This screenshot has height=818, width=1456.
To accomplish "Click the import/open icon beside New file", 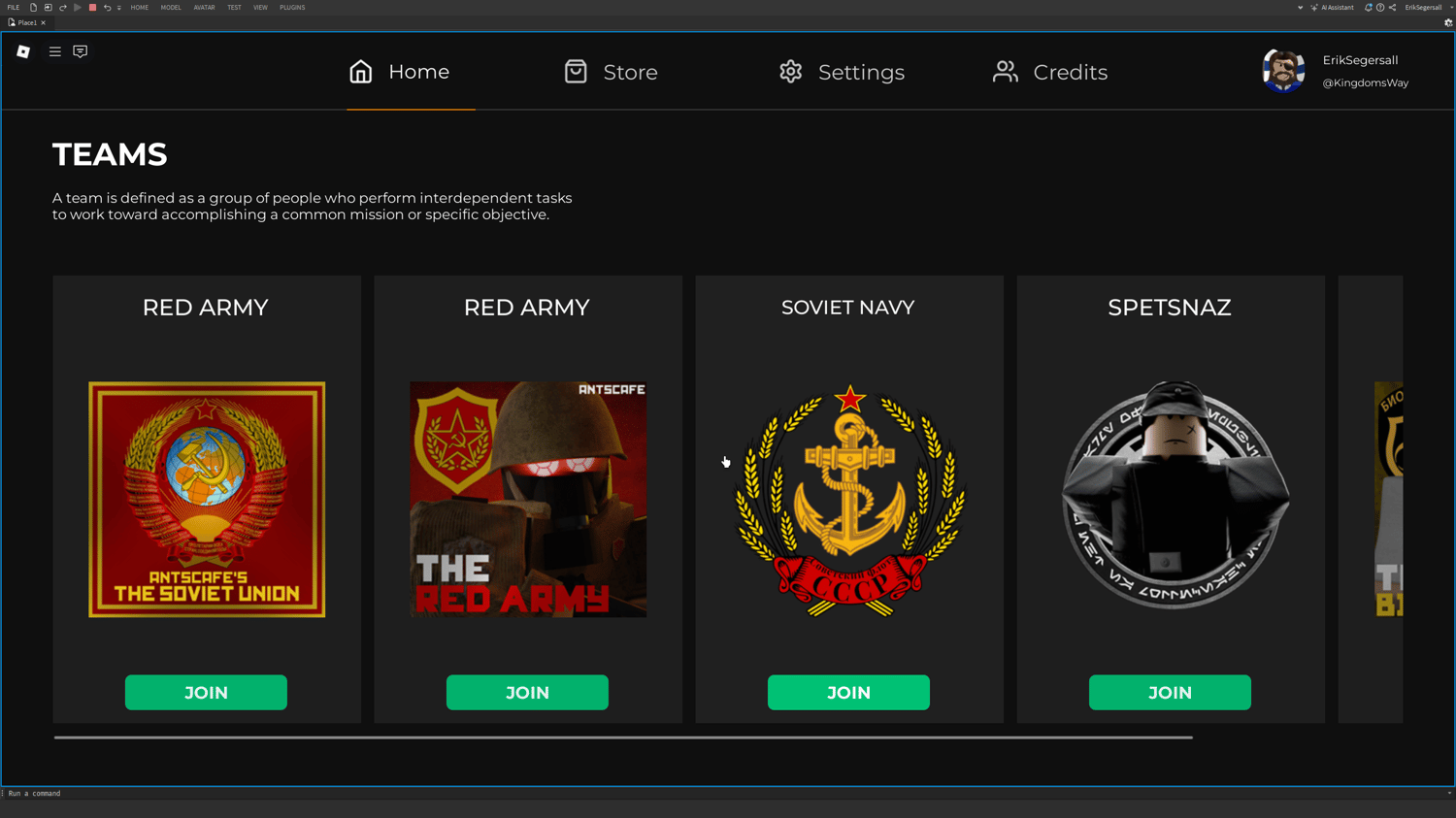I will [x=48, y=8].
